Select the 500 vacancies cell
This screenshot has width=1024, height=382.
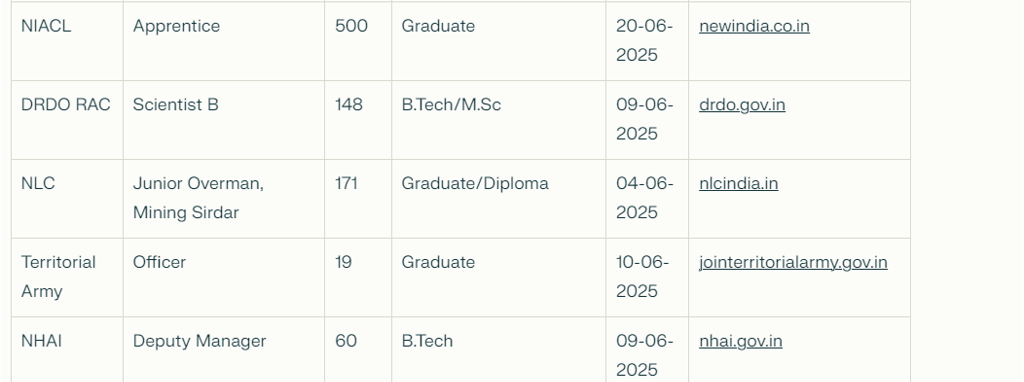pos(358,41)
